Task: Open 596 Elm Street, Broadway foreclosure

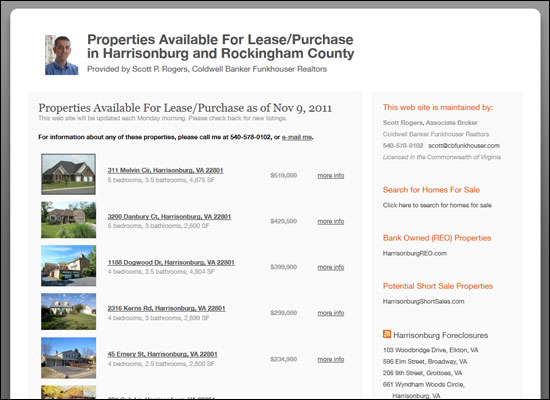Action: 425,361
